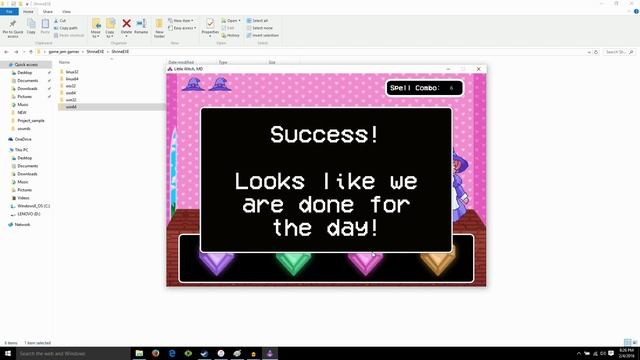Click the Little Witch game taskbar icon
The width and height of the screenshot is (640, 360).
click(x=270, y=353)
